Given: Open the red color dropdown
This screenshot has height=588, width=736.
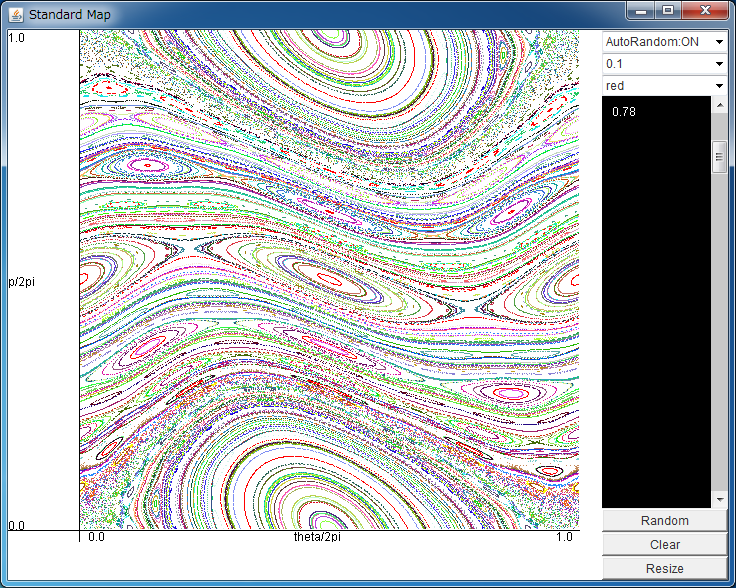Looking at the screenshot, I should [x=665, y=86].
